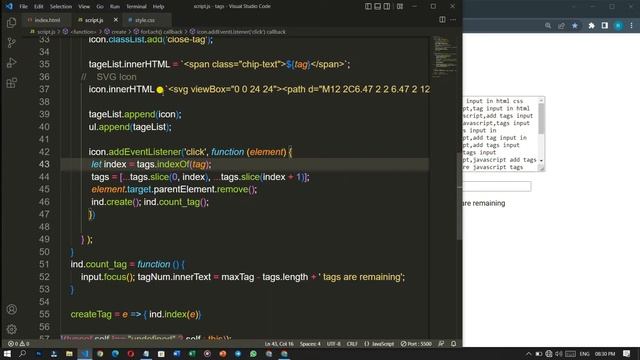Click the code minimap preview
640x360 pixels.
444,57
